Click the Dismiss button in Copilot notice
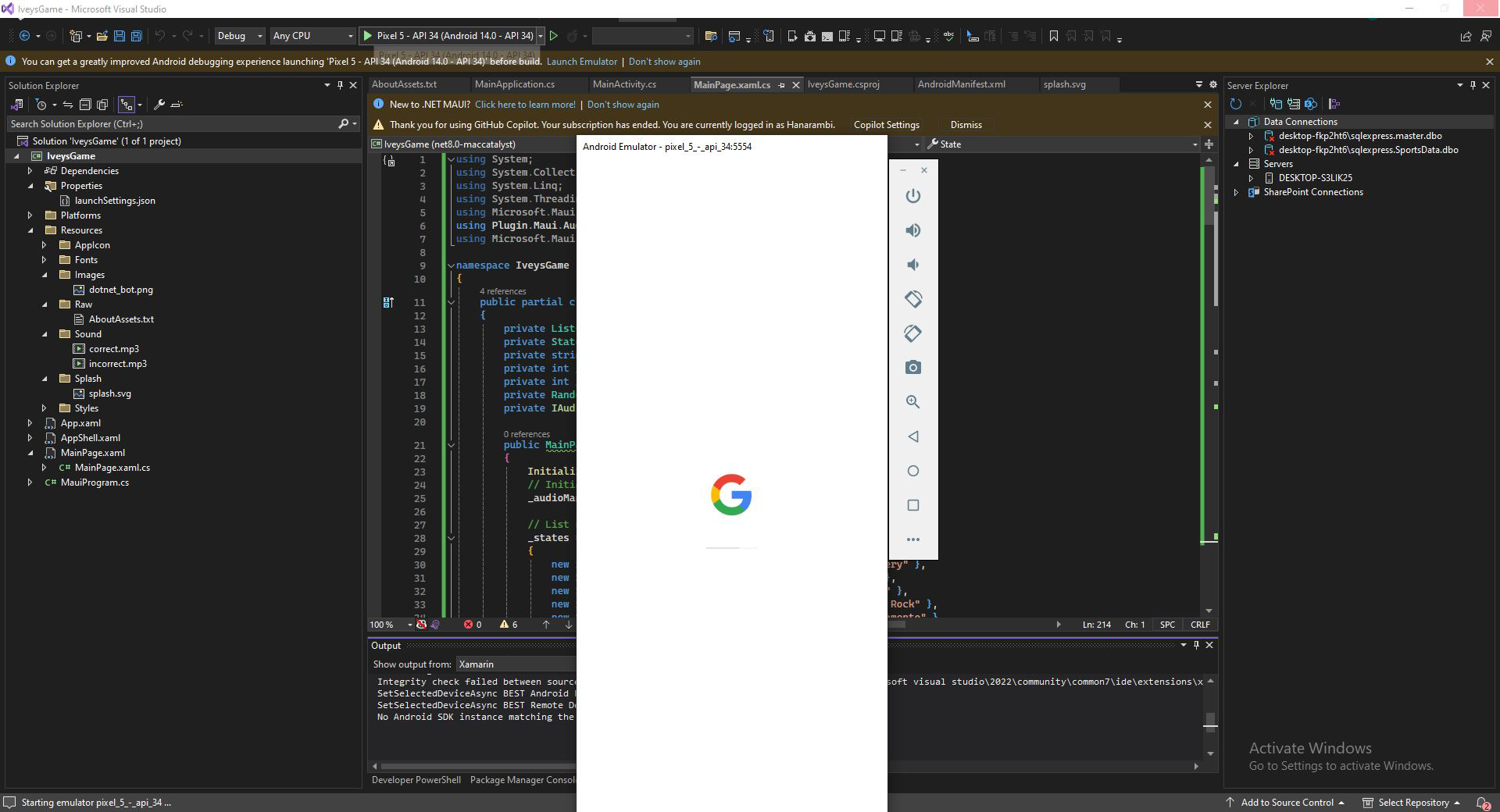The width and height of the screenshot is (1500, 812). click(x=966, y=125)
